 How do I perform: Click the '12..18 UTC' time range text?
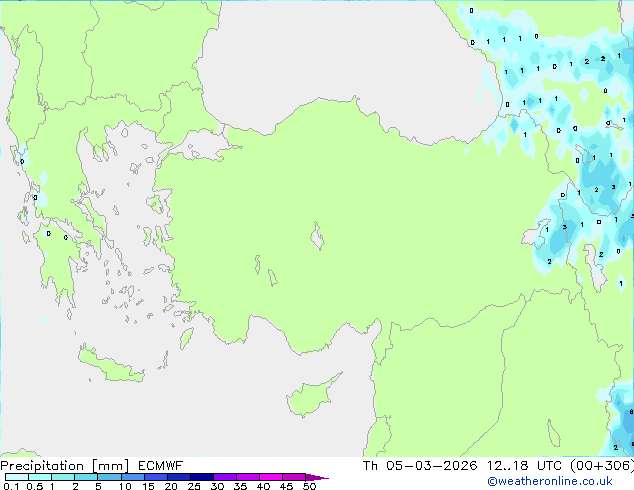pos(524,466)
